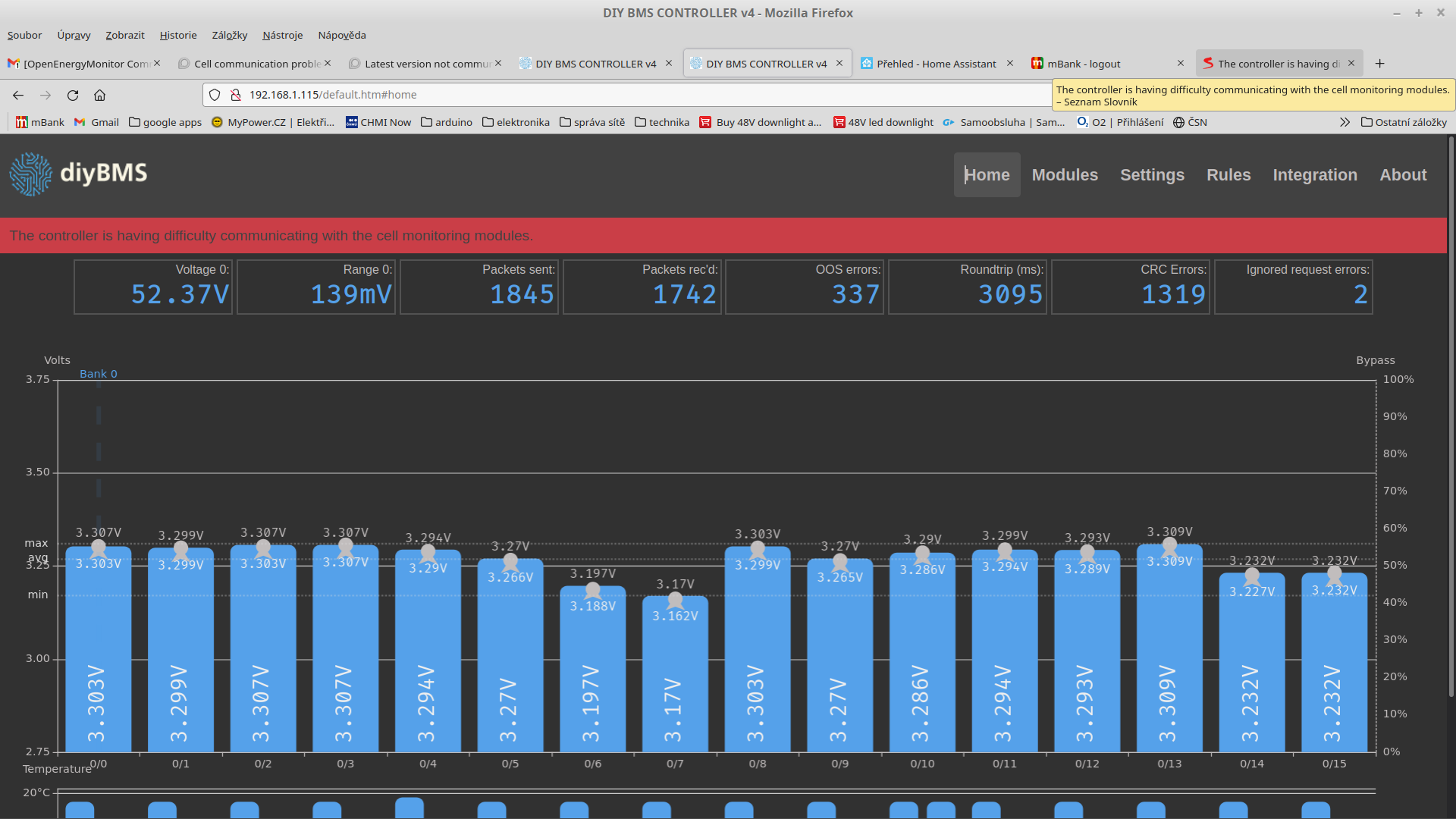This screenshot has height=819, width=1456.
Task: Click the OOS errors value 337
Action: pyautogui.click(x=855, y=294)
